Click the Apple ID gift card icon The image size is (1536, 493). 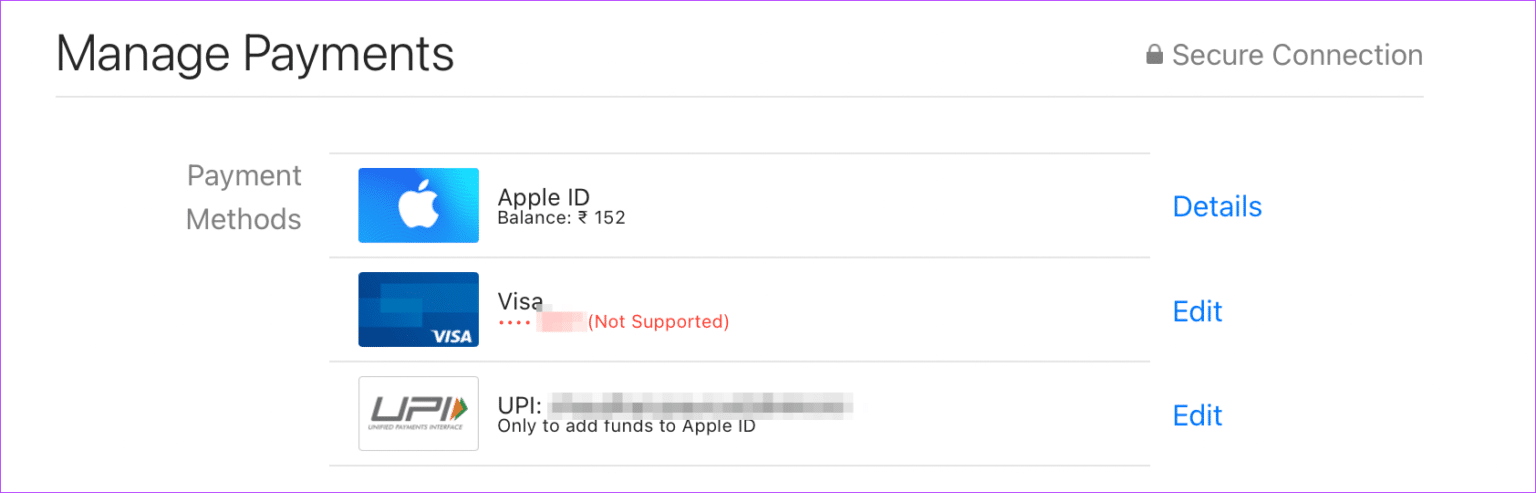coord(418,205)
